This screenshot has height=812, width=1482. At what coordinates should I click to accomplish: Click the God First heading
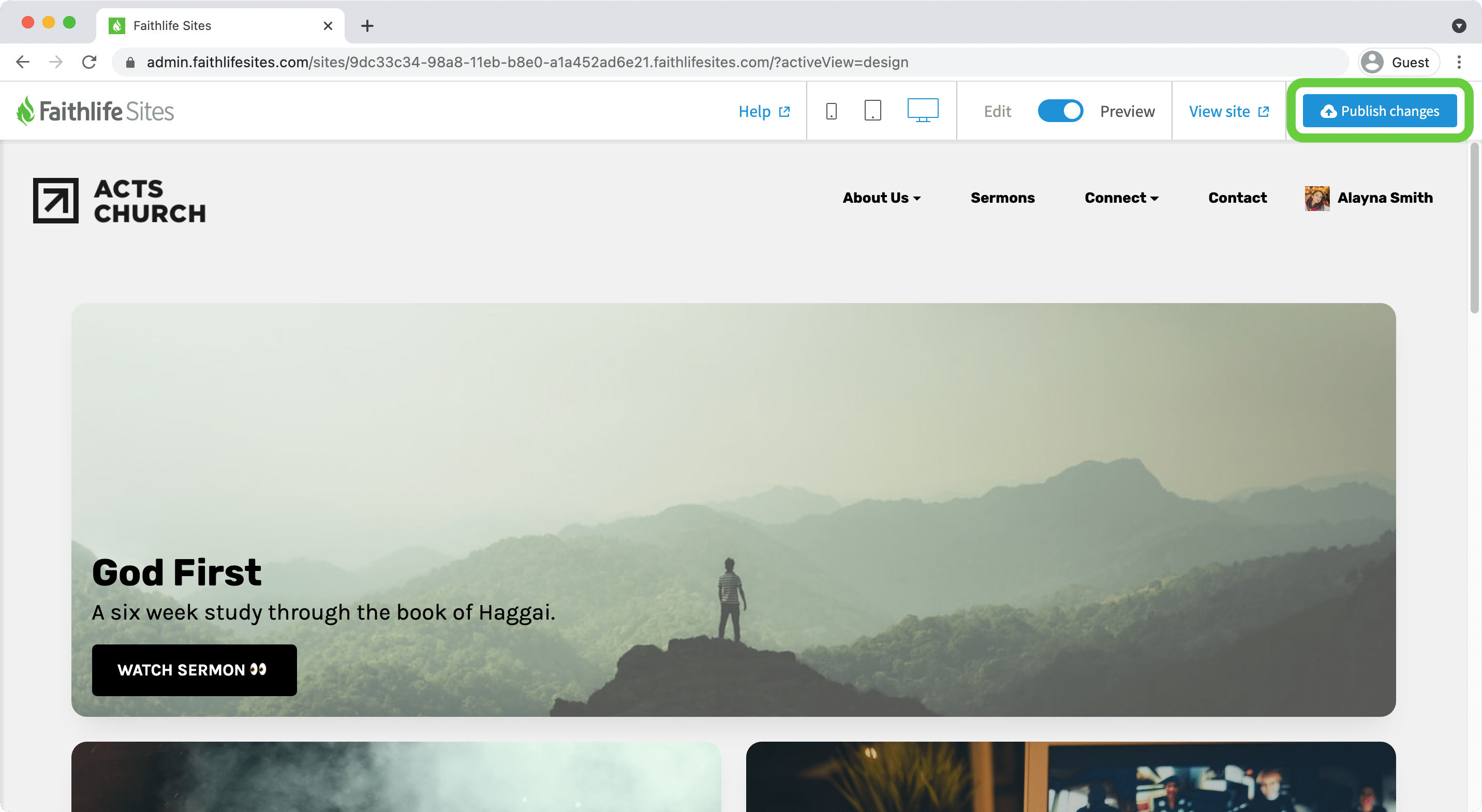point(176,573)
